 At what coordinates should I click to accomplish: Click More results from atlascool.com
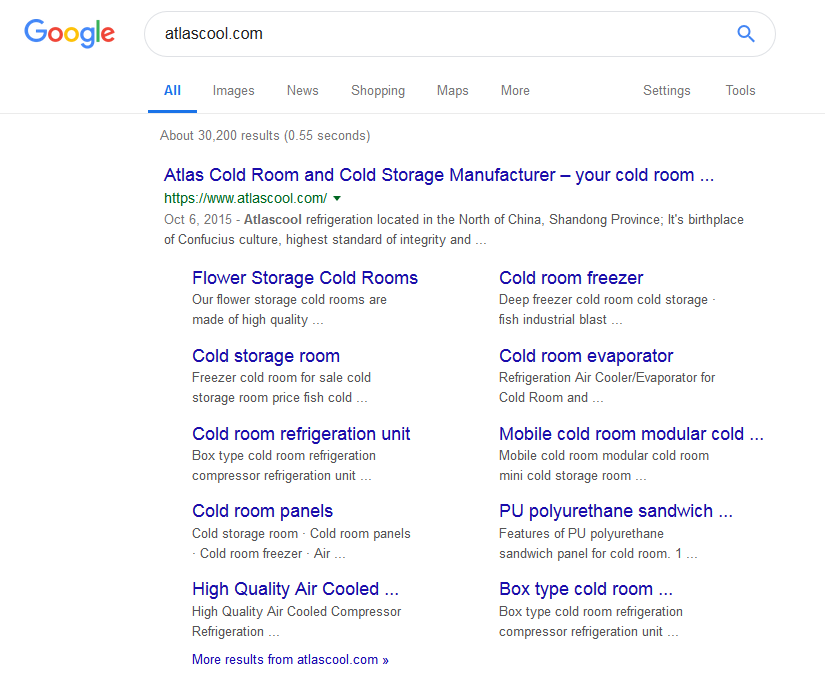point(290,660)
